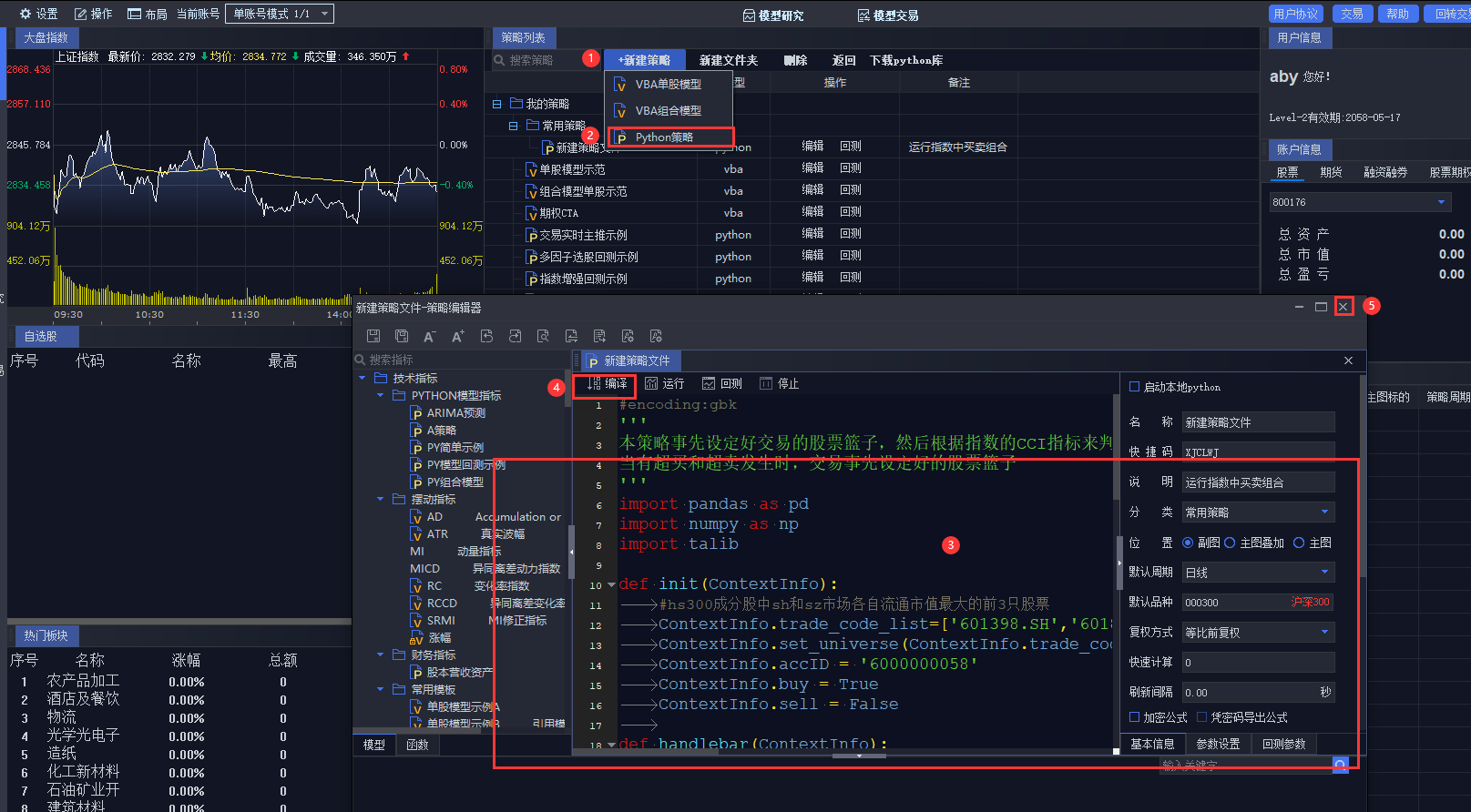This screenshot has height=812, width=1471.
Task: Close the 新建策略文件 editor tab
Action: pos(1348,361)
